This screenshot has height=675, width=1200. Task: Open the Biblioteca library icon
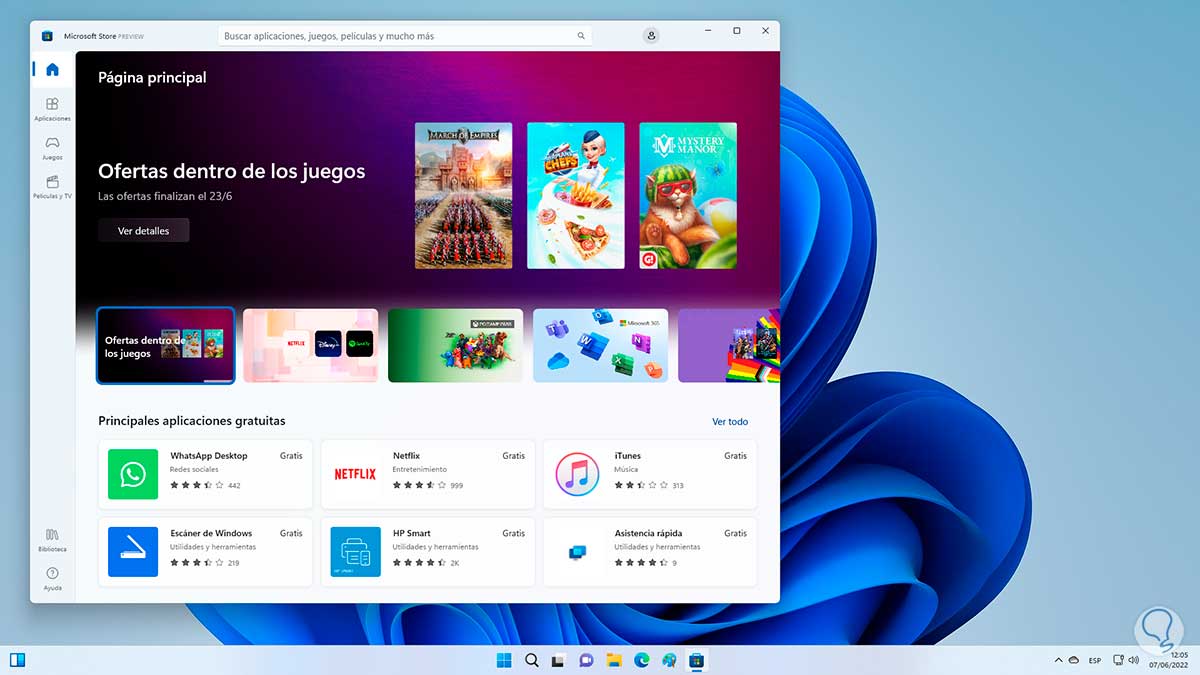pyautogui.click(x=52, y=539)
